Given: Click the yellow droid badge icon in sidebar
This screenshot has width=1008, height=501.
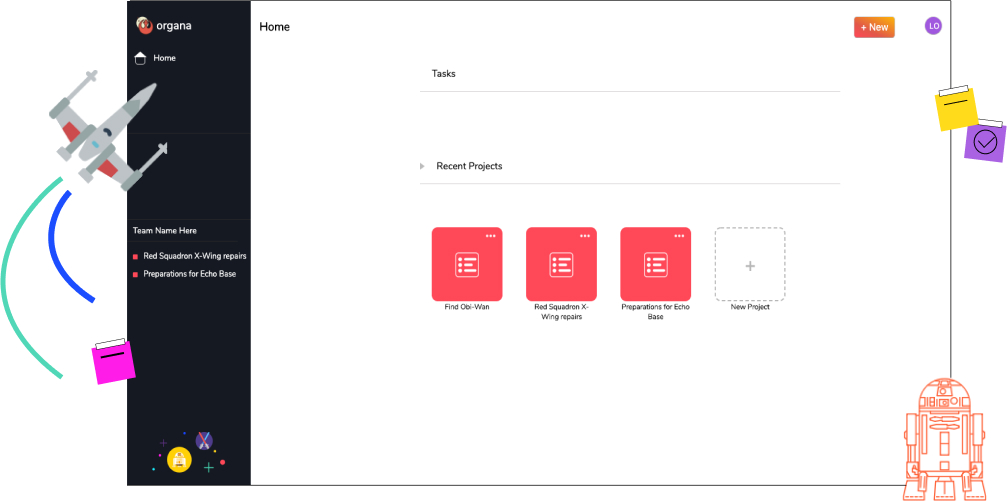Looking at the screenshot, I should [x=179, y=460].
